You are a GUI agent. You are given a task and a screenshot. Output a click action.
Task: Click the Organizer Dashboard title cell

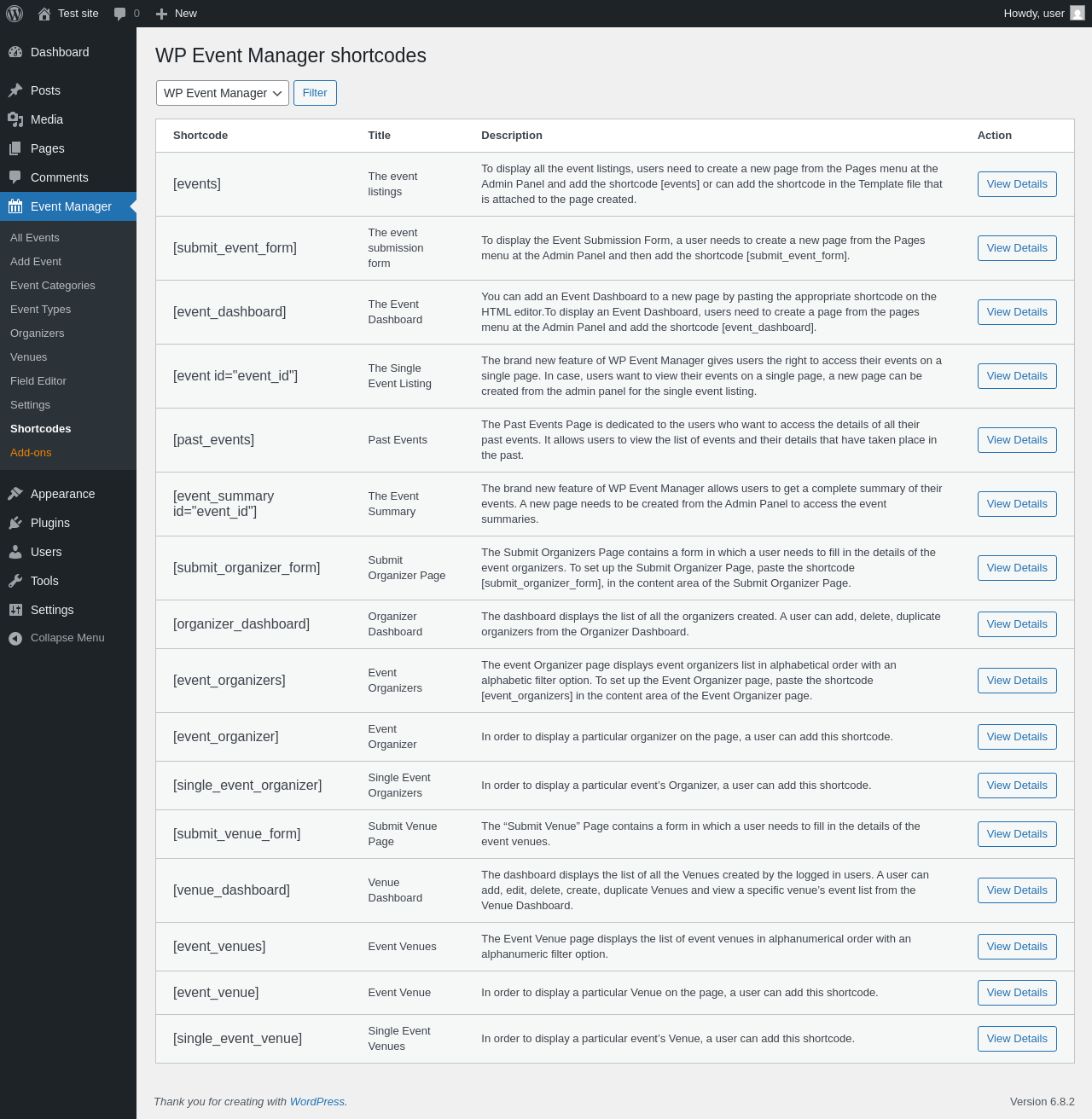point(395,624)
